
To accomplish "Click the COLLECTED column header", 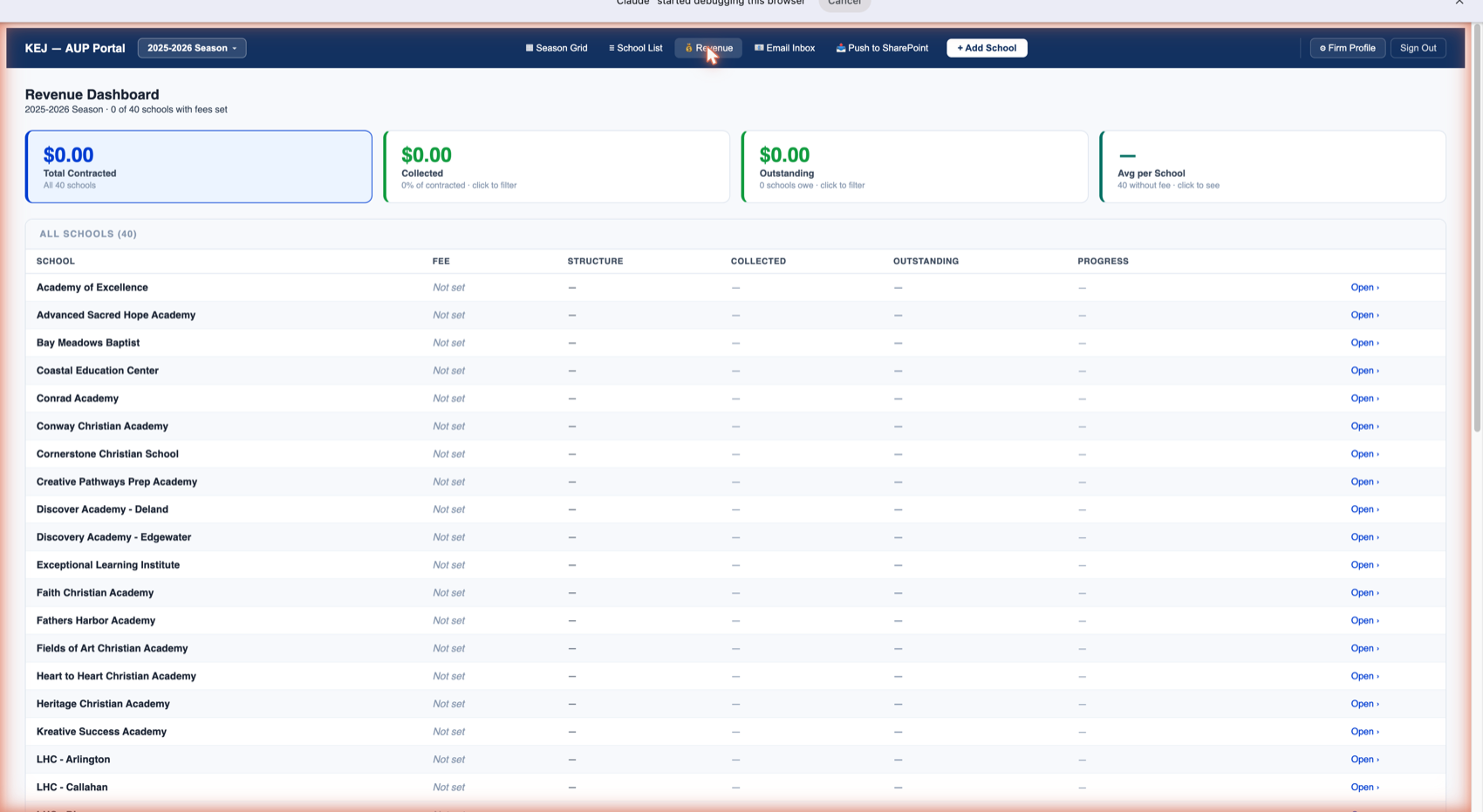I will (758, 262).
